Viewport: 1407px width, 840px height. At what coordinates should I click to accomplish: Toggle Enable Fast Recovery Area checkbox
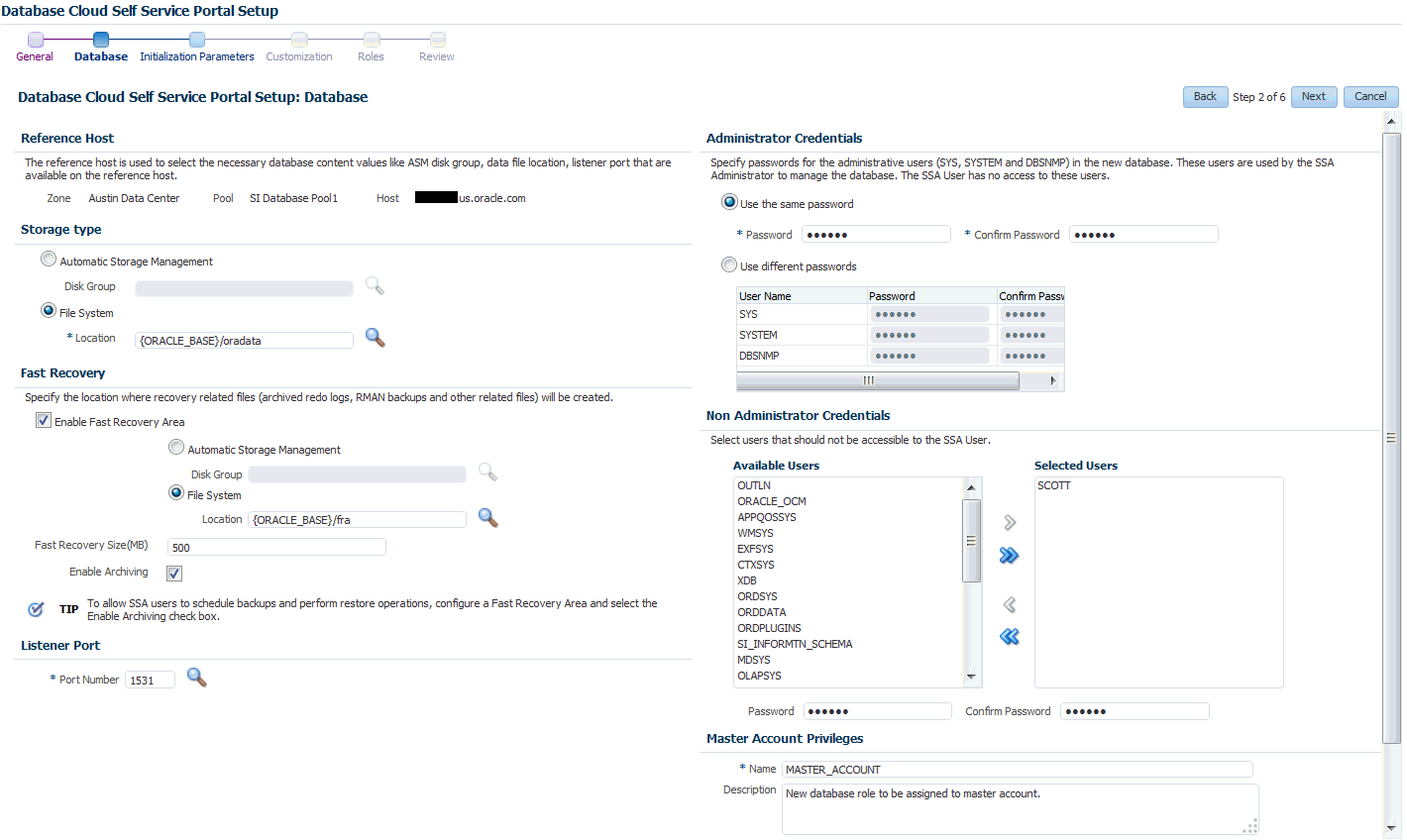(44, 421)
